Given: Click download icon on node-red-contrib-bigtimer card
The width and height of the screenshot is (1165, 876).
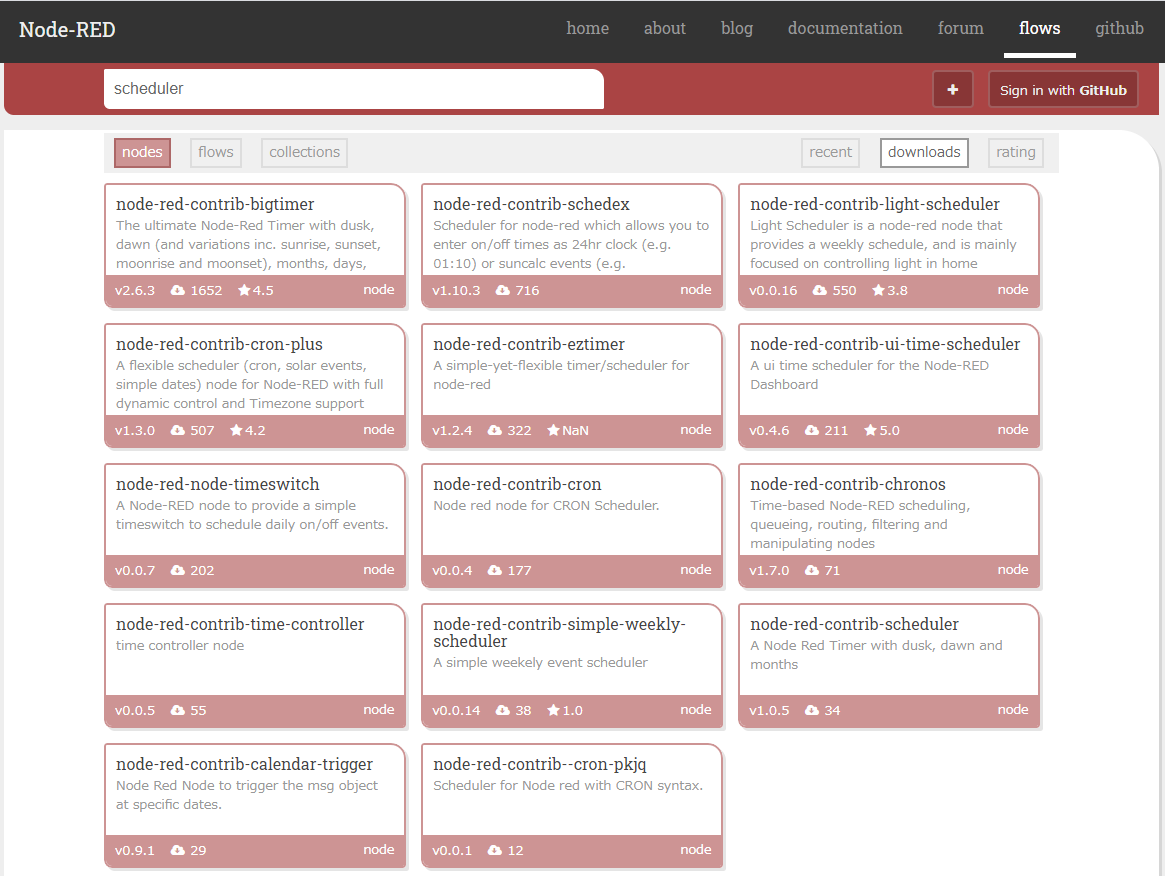Looking at the screenshot, I should click(178, 291).
